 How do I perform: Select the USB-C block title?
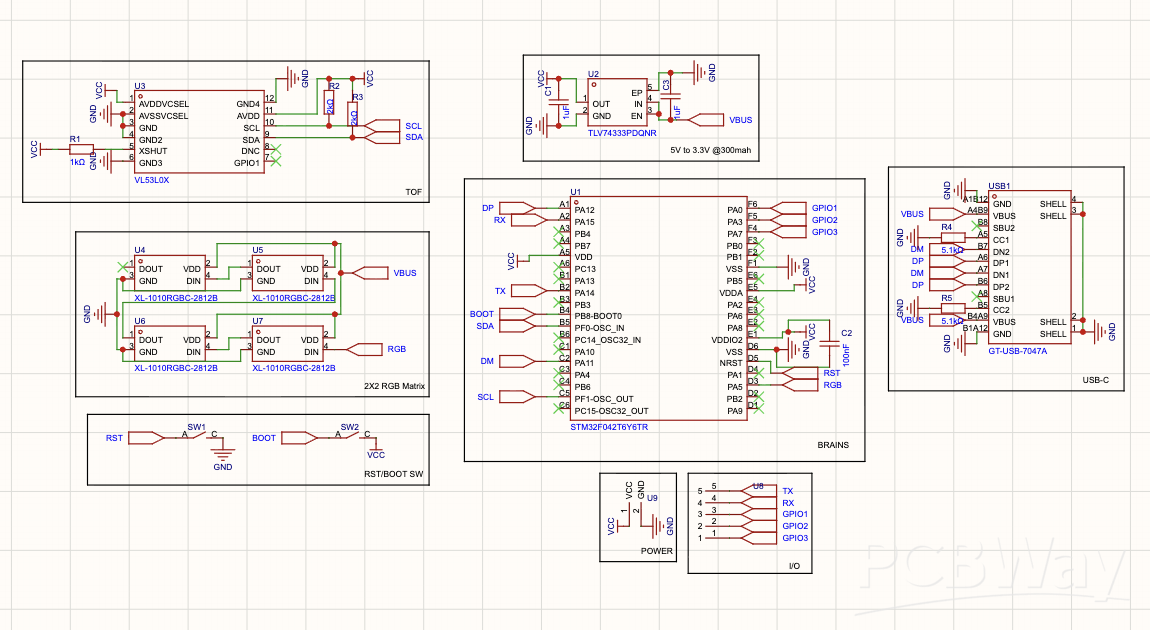pos(1096,380)
